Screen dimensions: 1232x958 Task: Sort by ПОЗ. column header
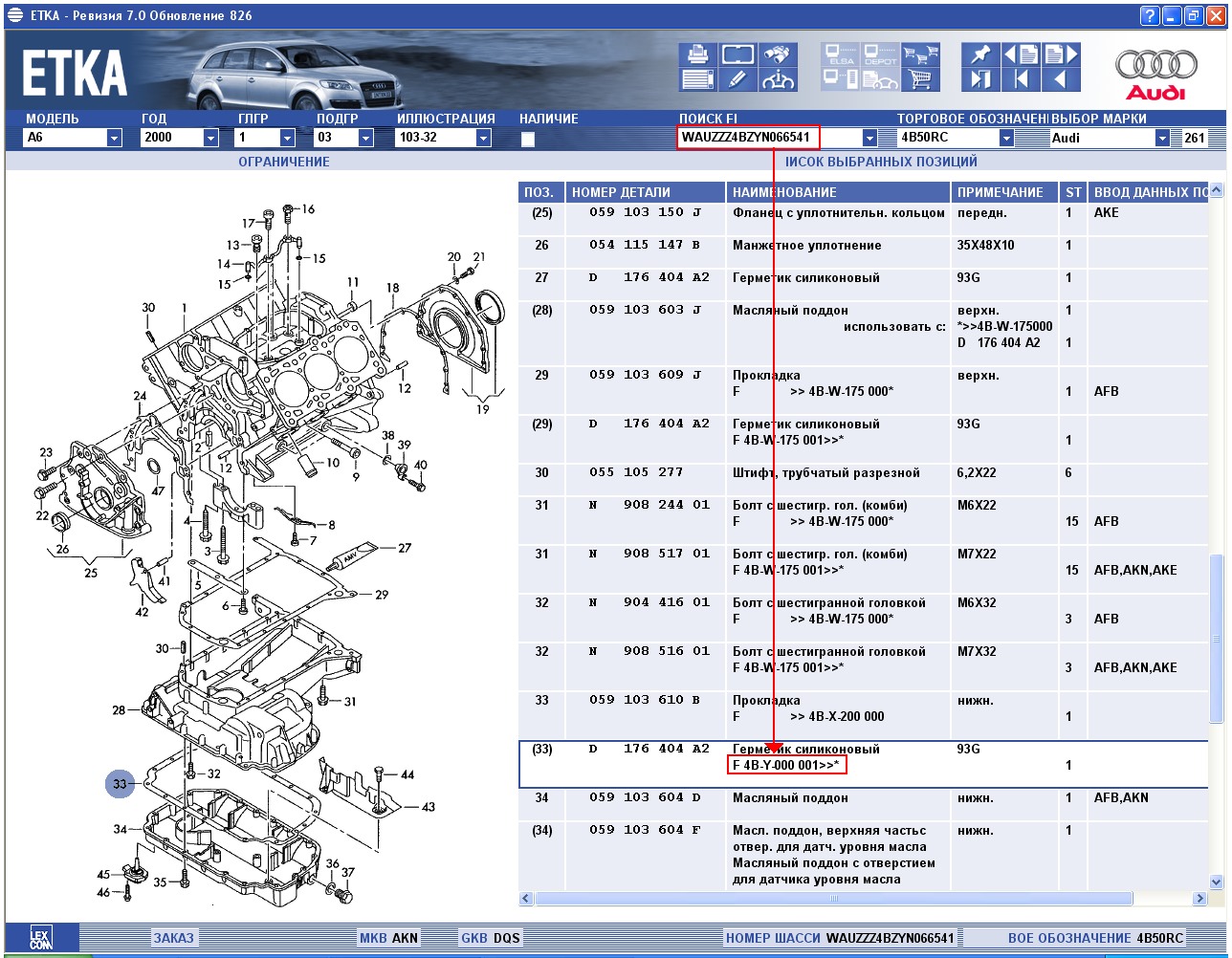tap(540, 192)
